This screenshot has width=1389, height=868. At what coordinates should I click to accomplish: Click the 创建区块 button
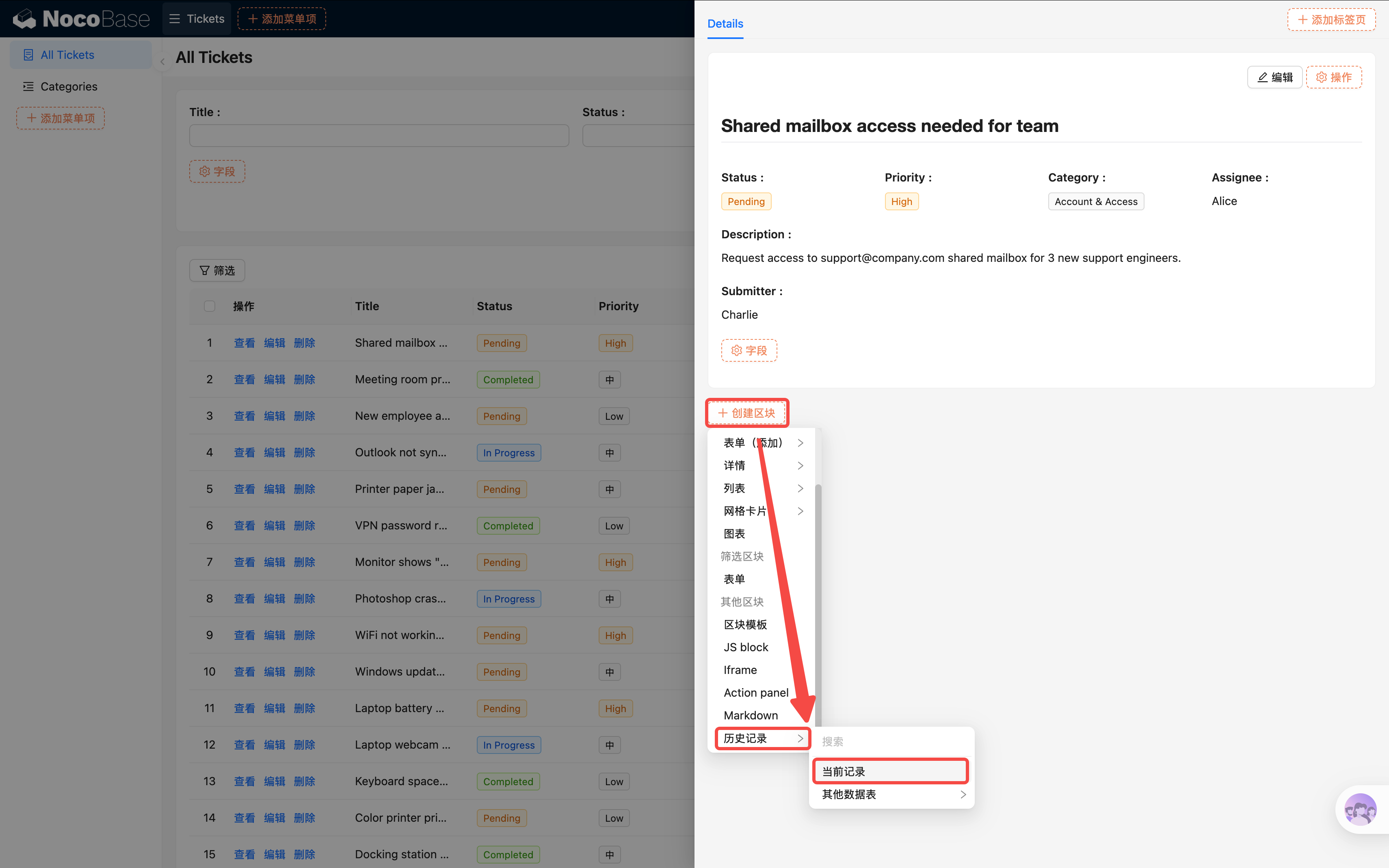click(746, 413)
